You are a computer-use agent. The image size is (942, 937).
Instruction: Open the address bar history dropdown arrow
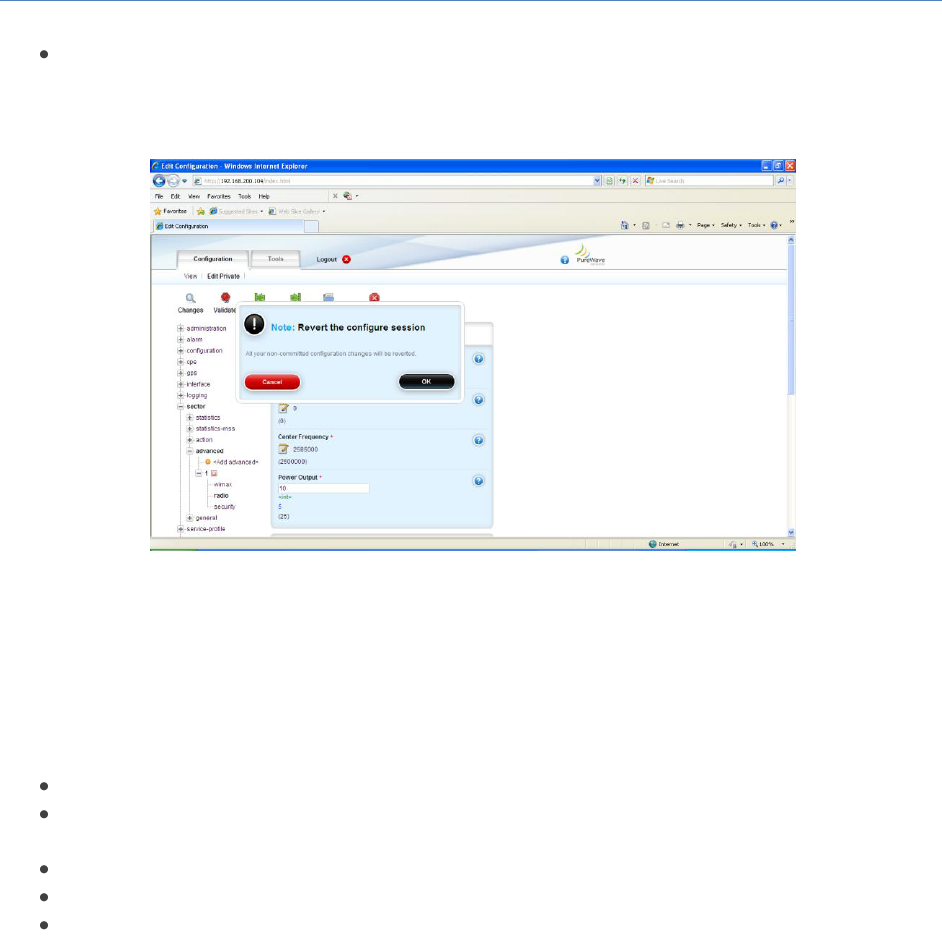coord(597,181)
